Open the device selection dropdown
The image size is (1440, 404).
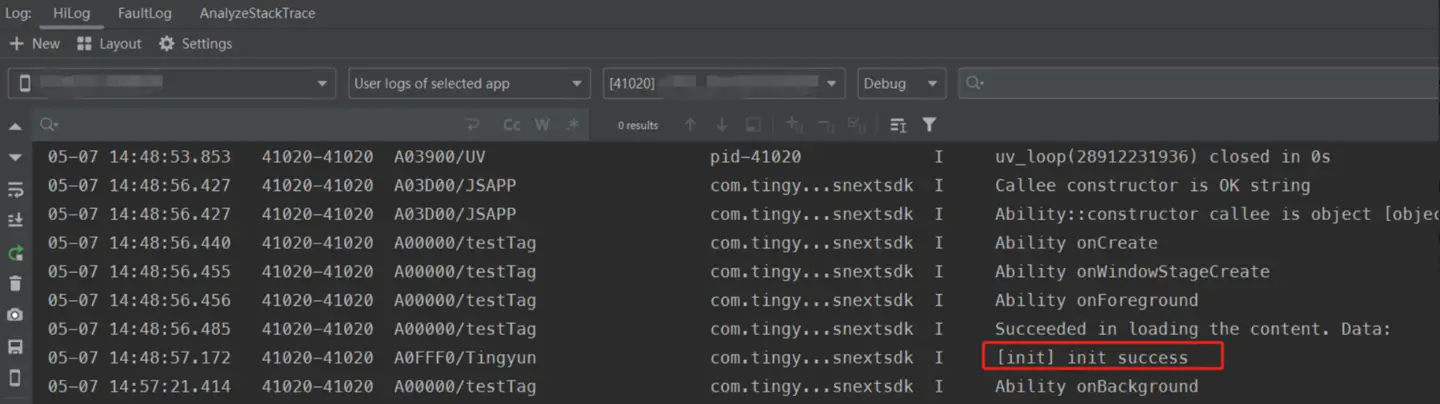click(x=171, y=84)
